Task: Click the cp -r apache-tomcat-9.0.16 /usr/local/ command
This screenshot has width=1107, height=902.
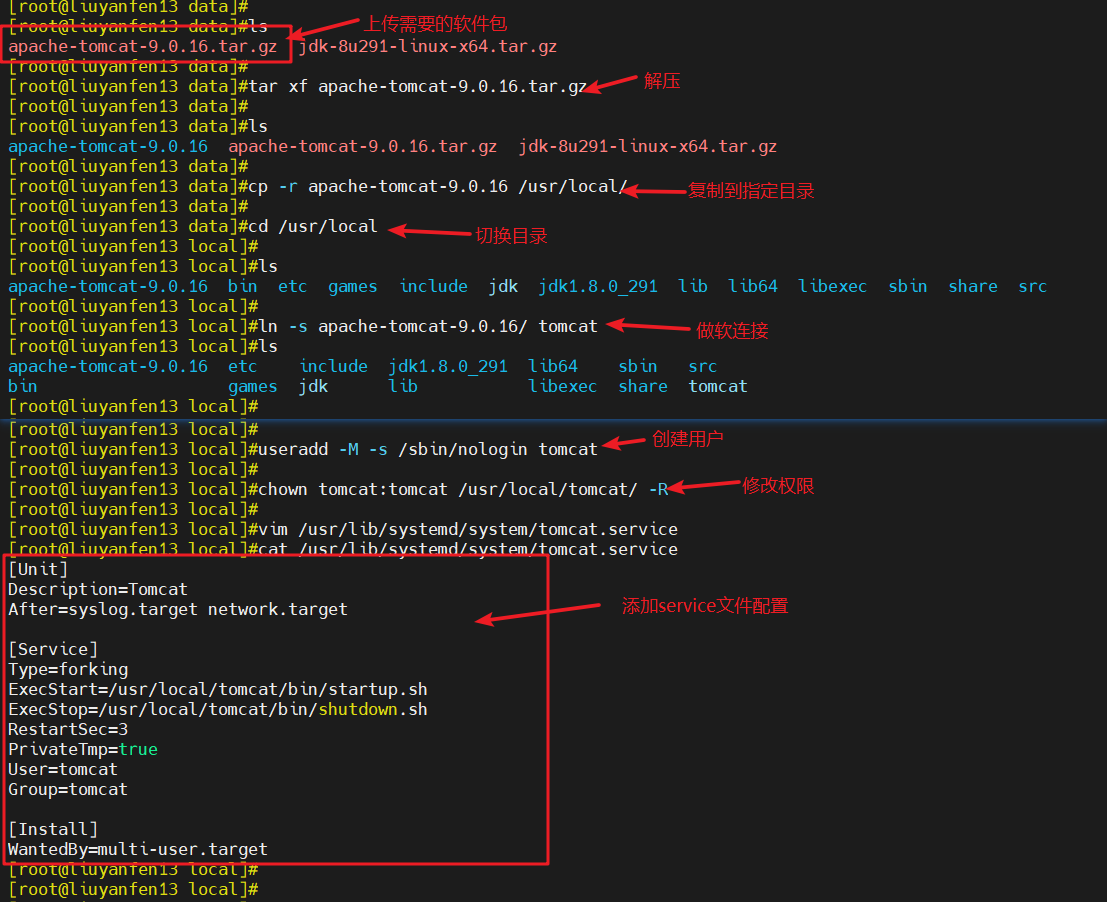Action: click(x=438, y=186)
